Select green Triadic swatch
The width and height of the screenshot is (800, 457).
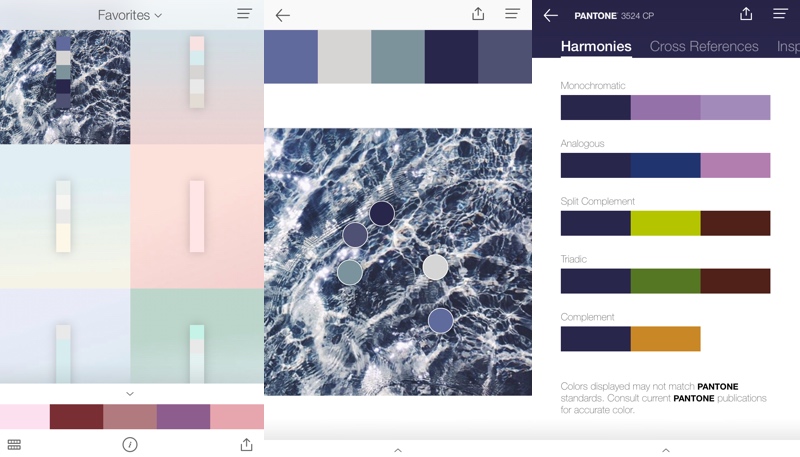click(665, 281)
